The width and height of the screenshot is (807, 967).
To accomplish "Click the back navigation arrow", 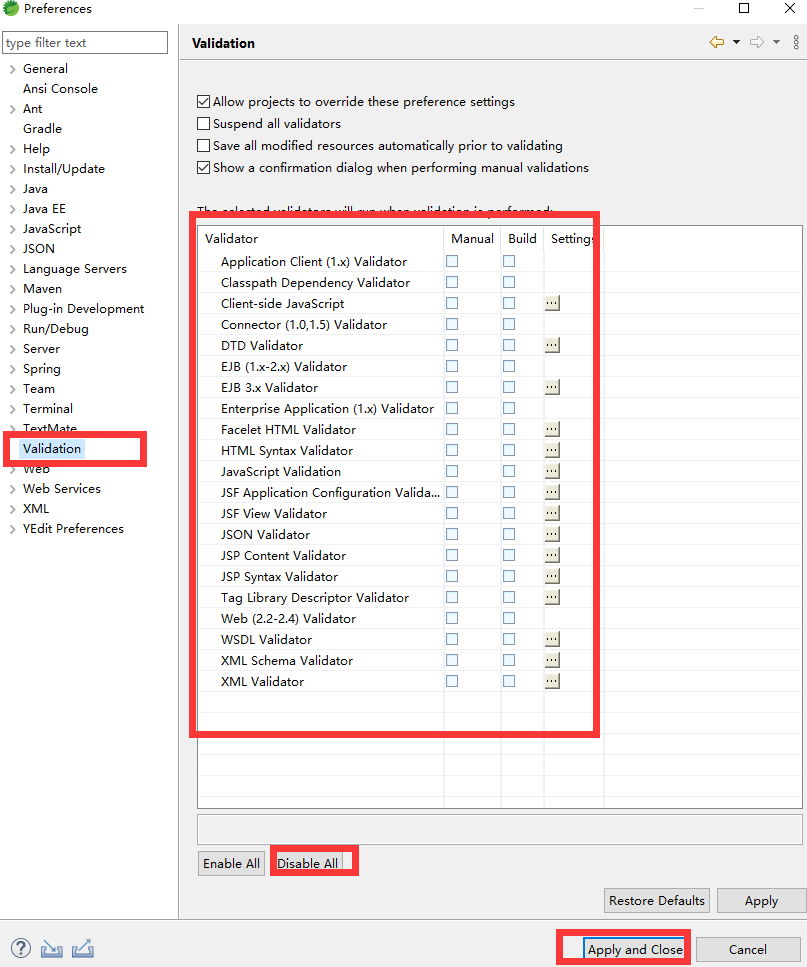I will point(718,42).
